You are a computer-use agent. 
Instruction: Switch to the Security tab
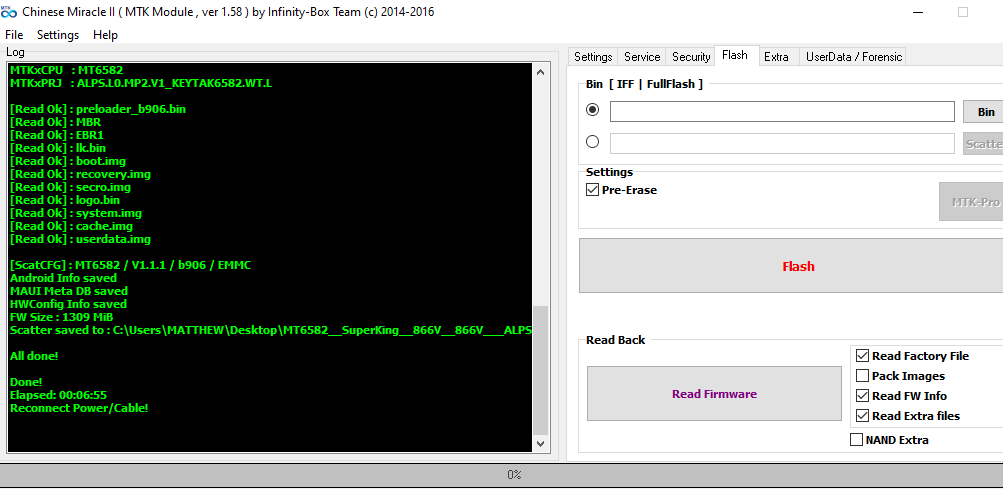click(691, 56)
